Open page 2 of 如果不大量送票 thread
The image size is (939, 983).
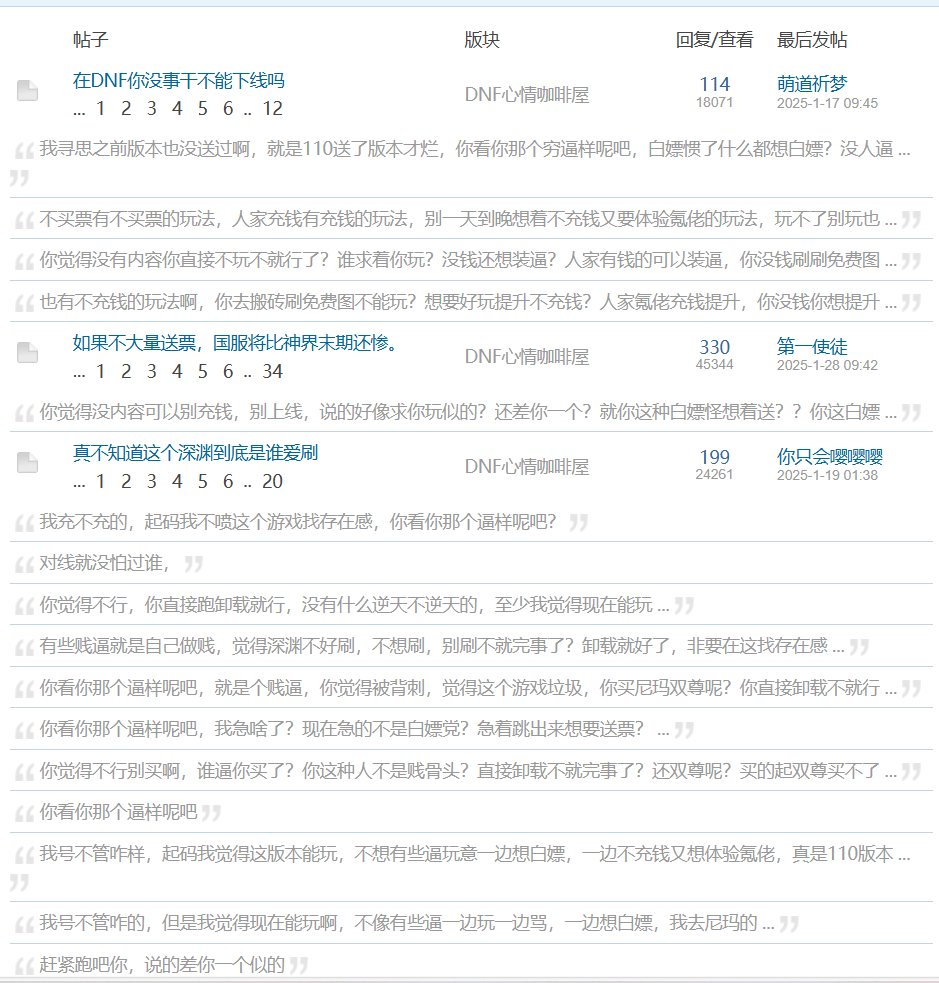tap(126, 371)
